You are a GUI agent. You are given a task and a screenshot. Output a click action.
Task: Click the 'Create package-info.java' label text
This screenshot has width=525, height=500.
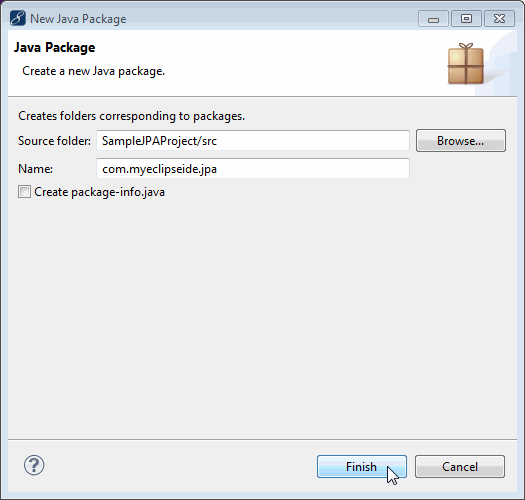tap(99, 192)
